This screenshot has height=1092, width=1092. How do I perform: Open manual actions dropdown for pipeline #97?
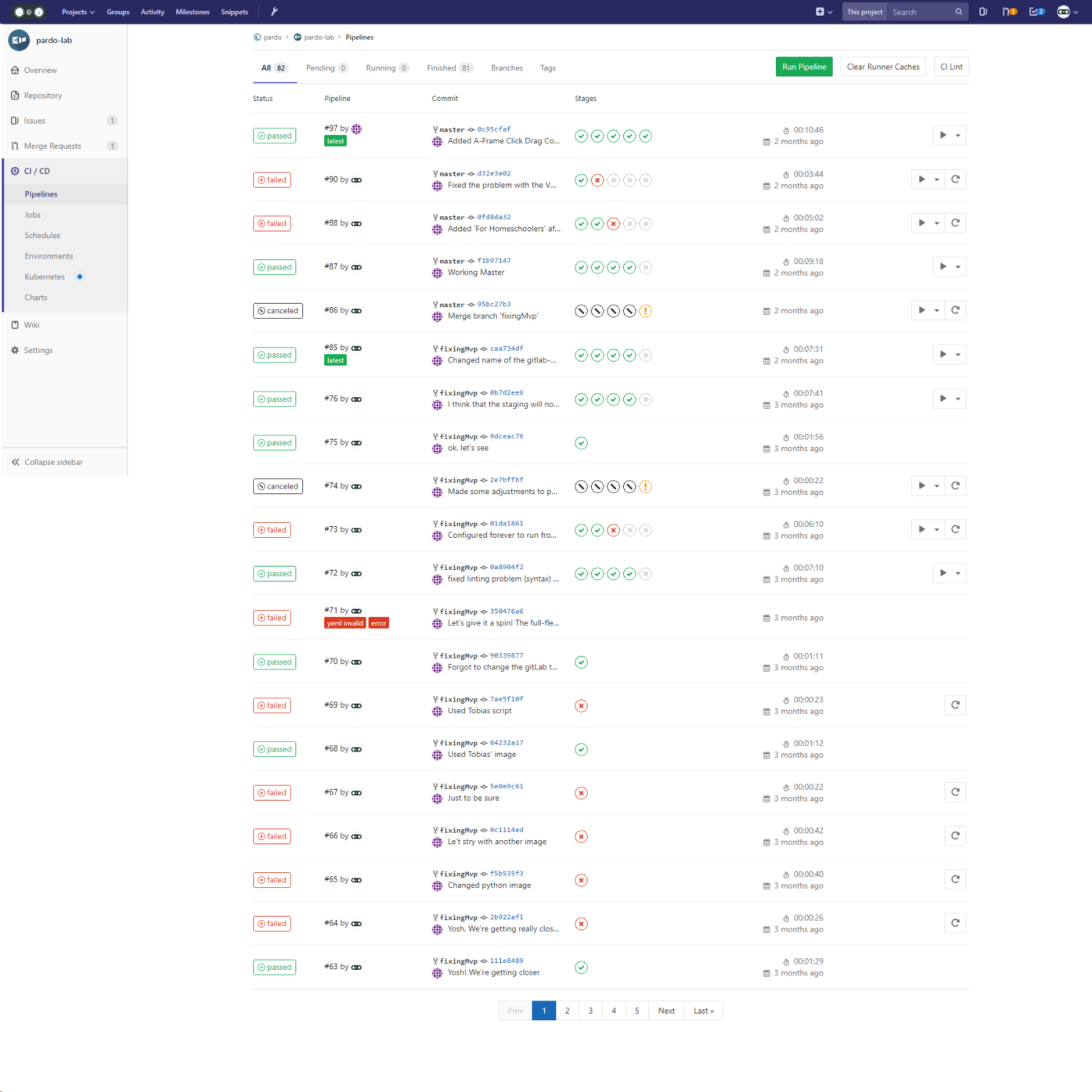point(949,135)
